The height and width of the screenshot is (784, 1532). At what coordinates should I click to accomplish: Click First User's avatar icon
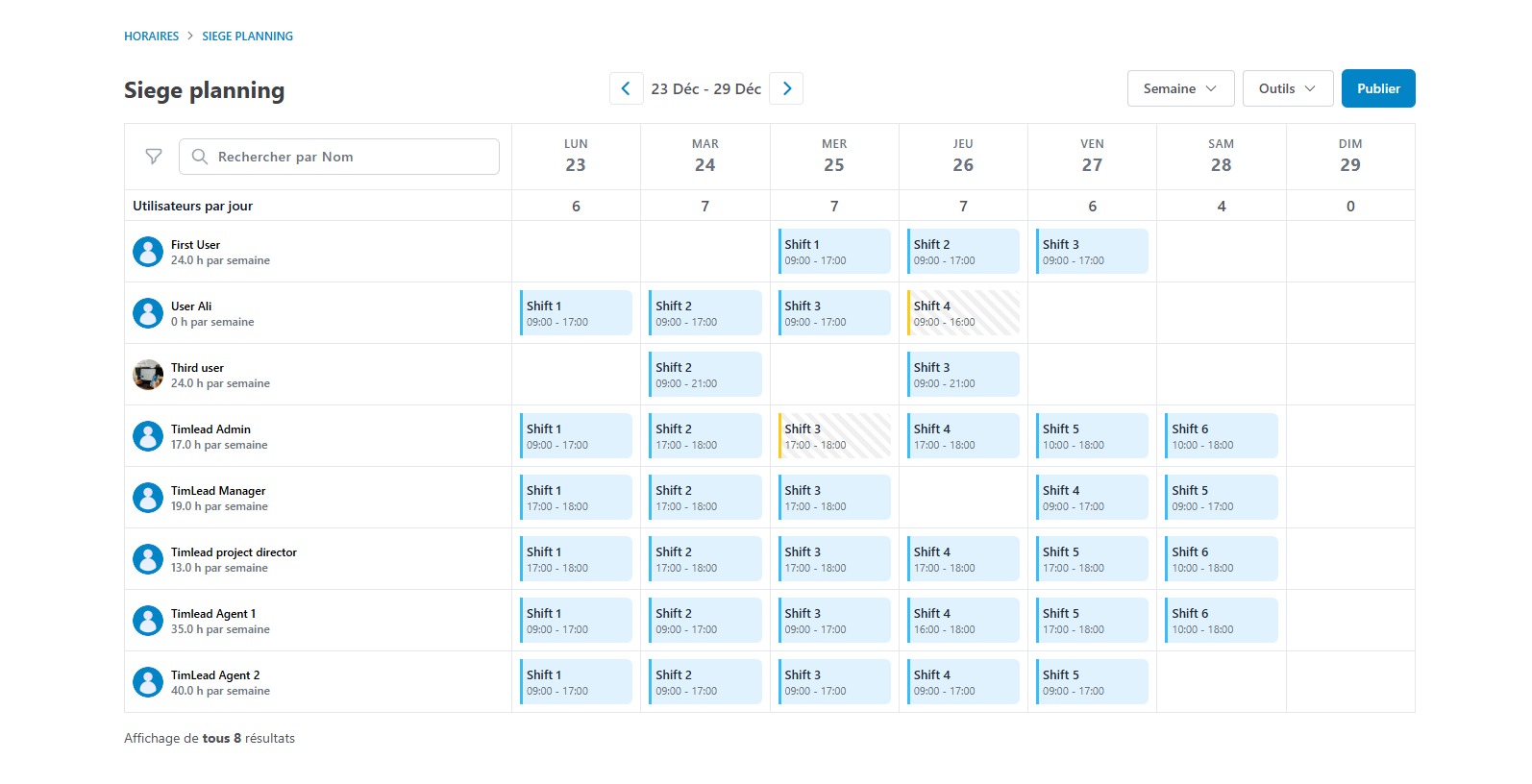(148, 252)
